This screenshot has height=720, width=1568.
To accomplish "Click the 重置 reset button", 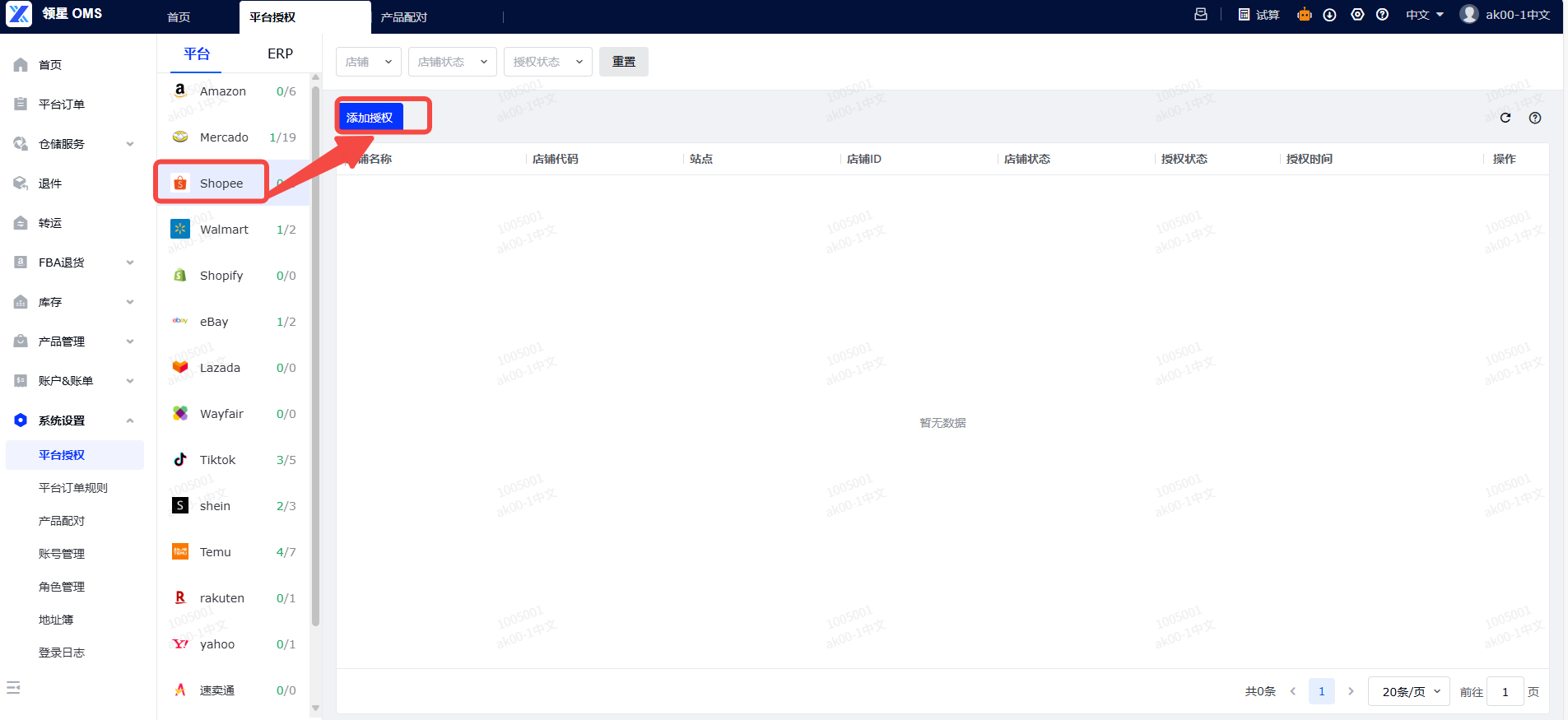I will (x=624, y=62).
